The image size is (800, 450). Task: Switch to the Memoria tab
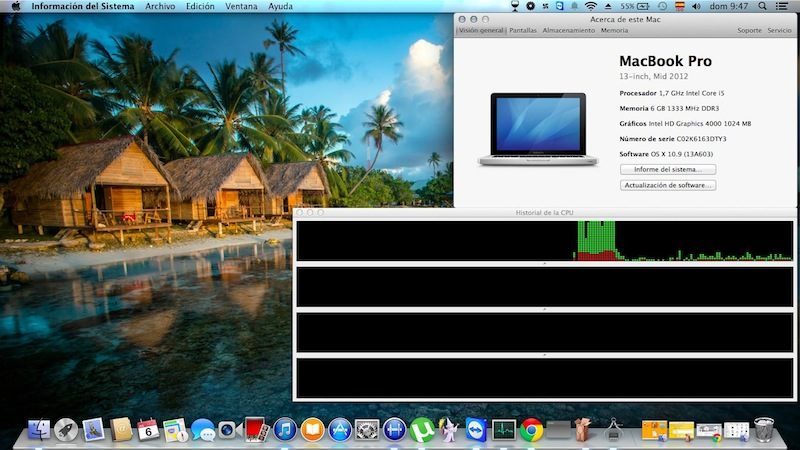pos(614,30)
